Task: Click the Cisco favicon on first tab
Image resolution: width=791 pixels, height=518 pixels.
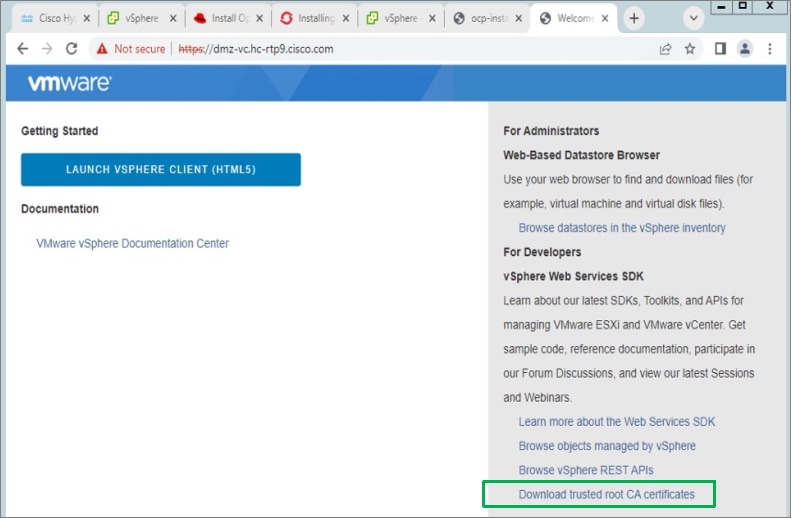Action: pyautogui.click(x=27, y=19)
